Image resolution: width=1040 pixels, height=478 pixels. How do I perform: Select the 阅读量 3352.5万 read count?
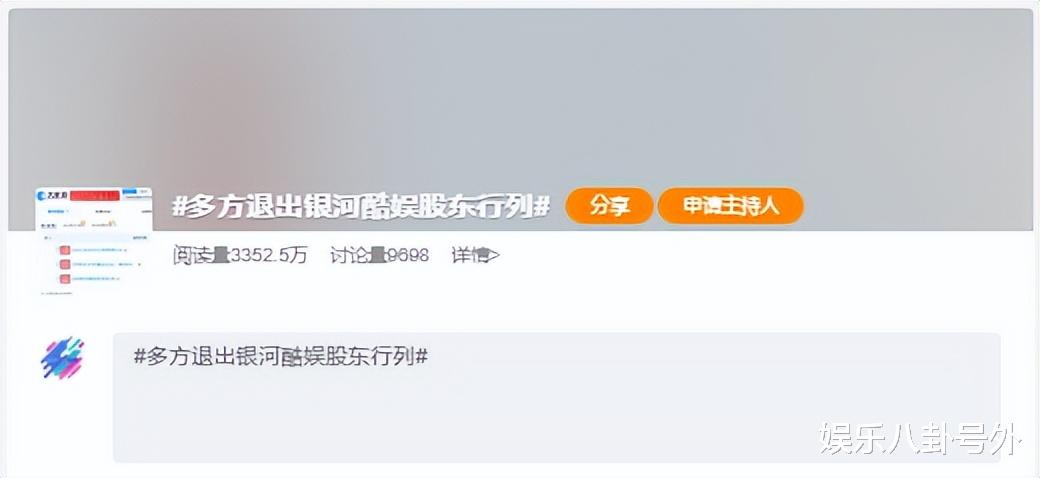pos(240,255)
